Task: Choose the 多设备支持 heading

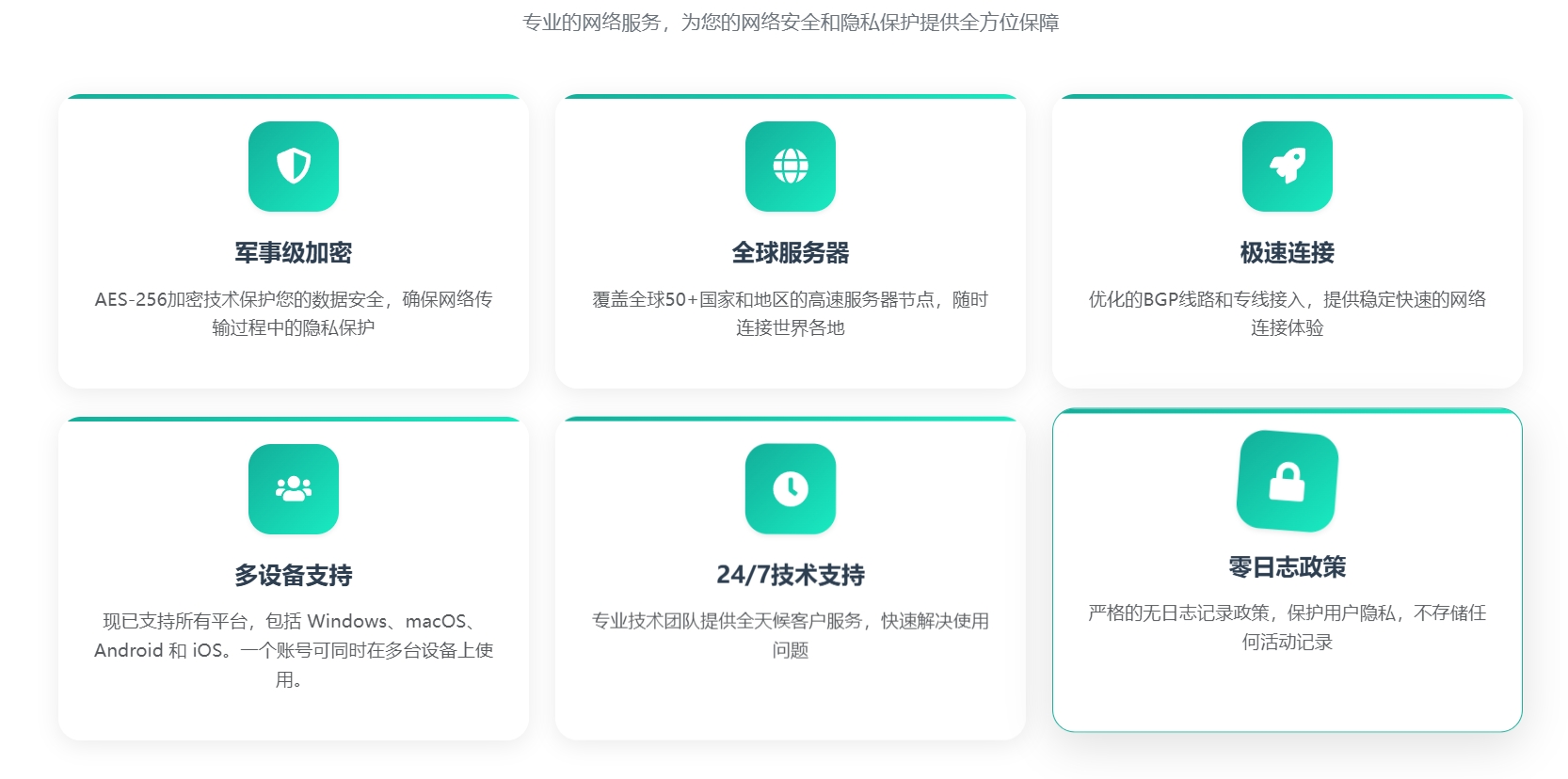Action: tap(294, 575)
